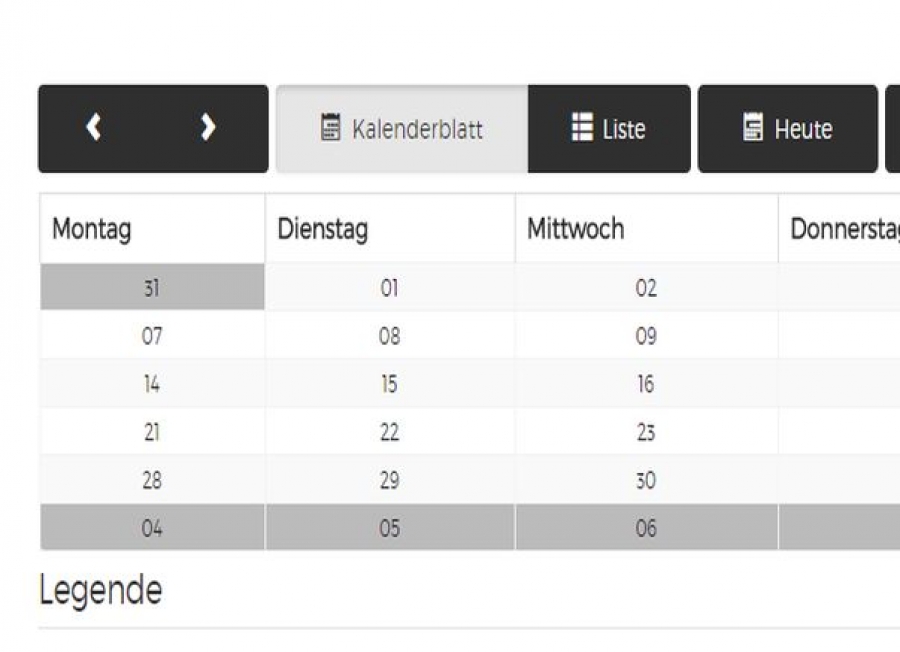Click the Heute calendar icon
The image size is (900, 652).
(x=753, y=128)
